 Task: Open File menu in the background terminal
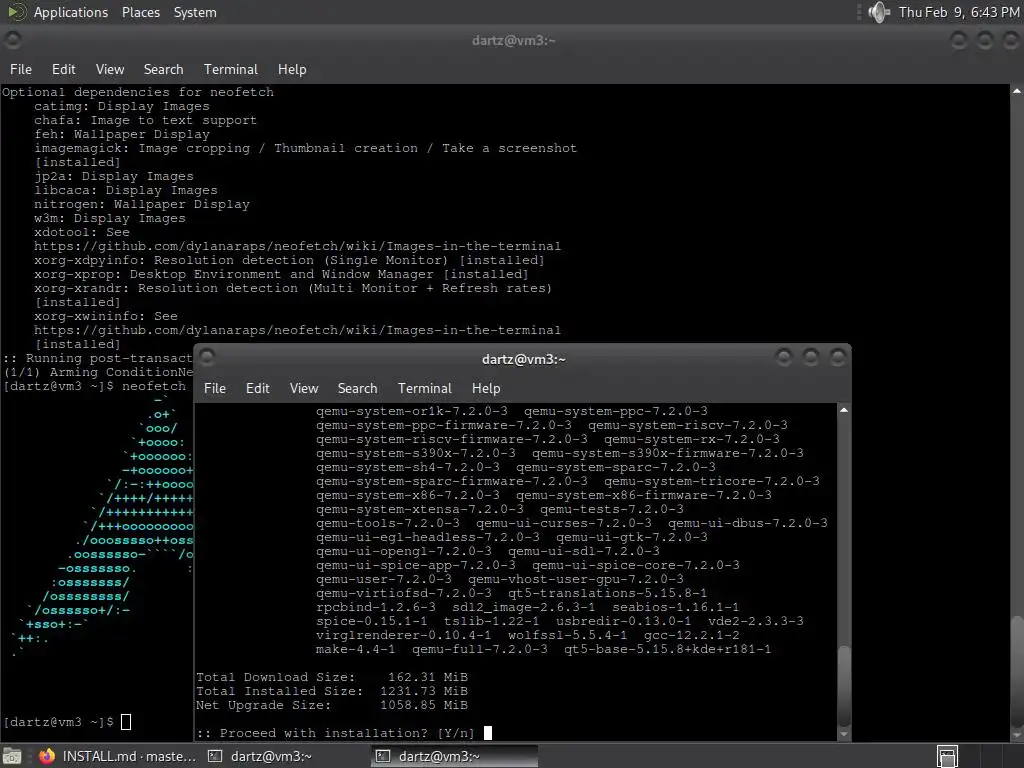coord(21,69)
